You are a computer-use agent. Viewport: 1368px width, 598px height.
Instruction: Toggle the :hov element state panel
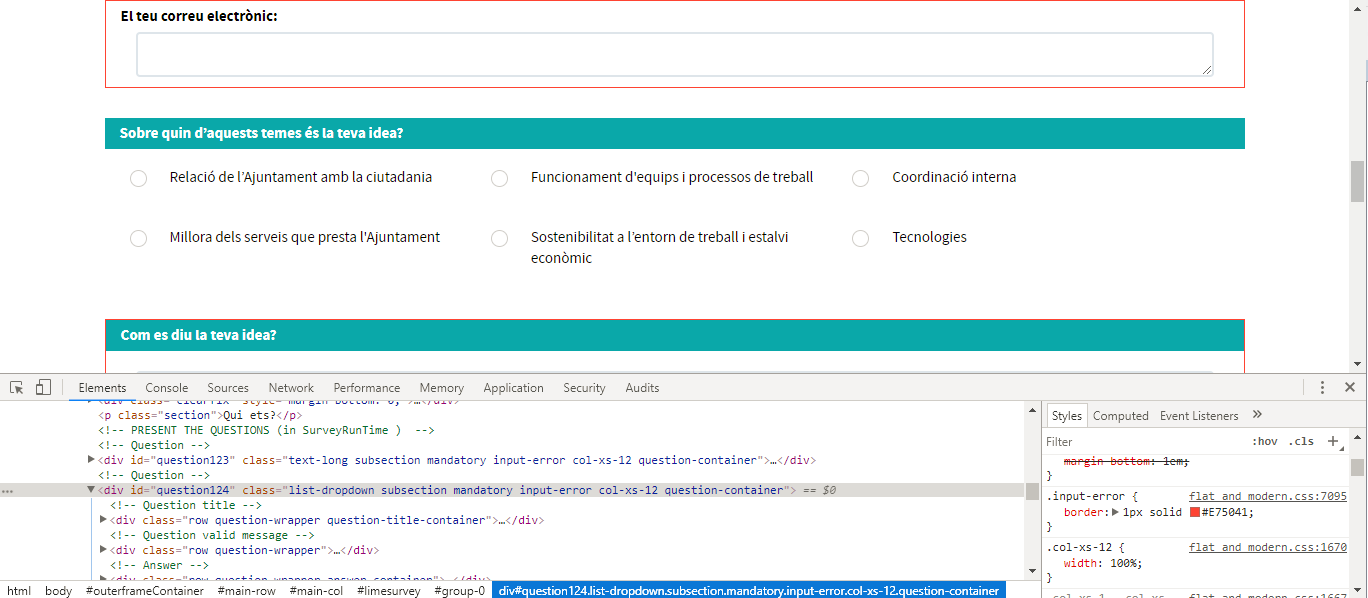pos(1264,441)
